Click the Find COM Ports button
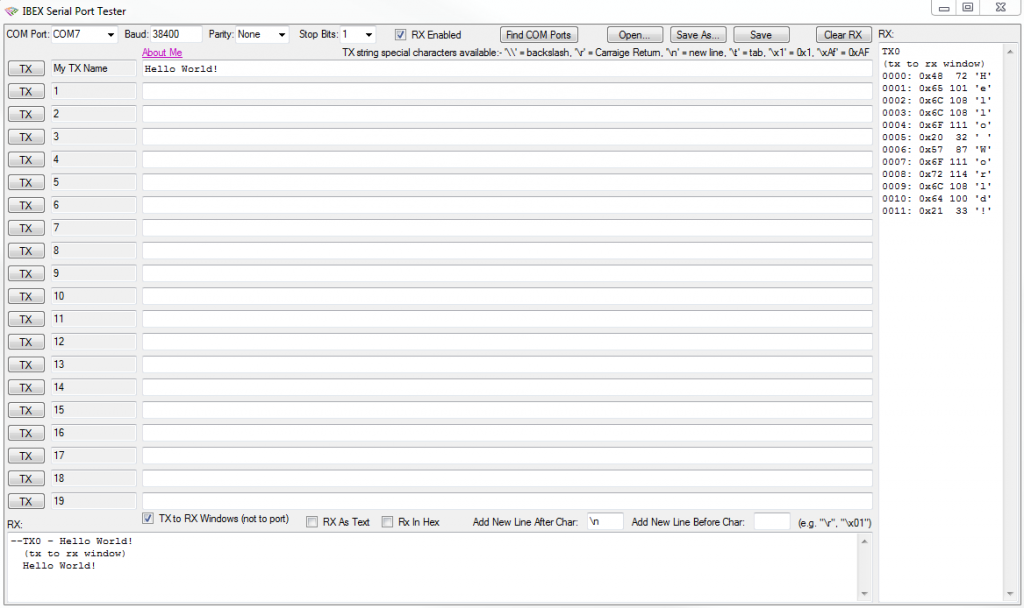Image resolution: width=1024 pixels, height=608 pixels. (538, 33)
